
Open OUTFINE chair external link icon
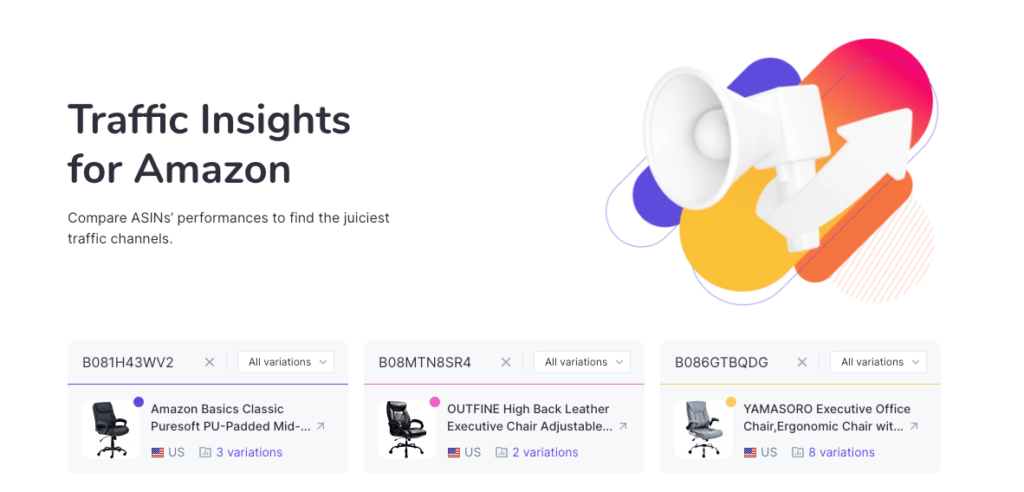(623, 426)
